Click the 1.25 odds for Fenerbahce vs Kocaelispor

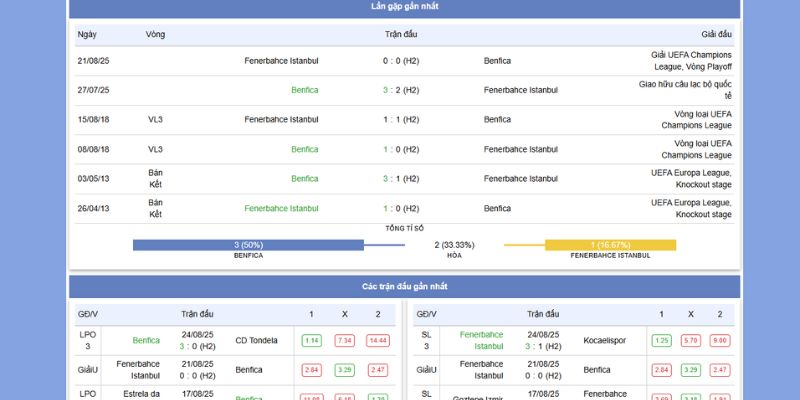point(661,341)
